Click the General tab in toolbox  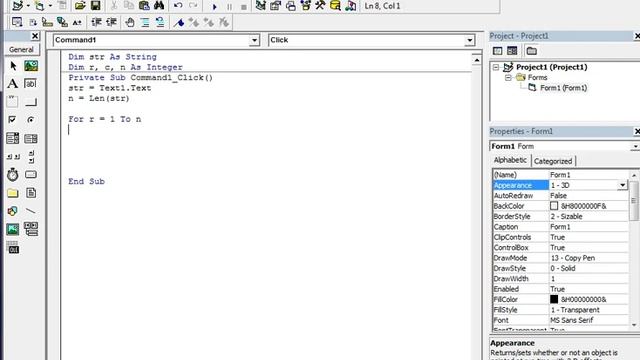(22, 49)
